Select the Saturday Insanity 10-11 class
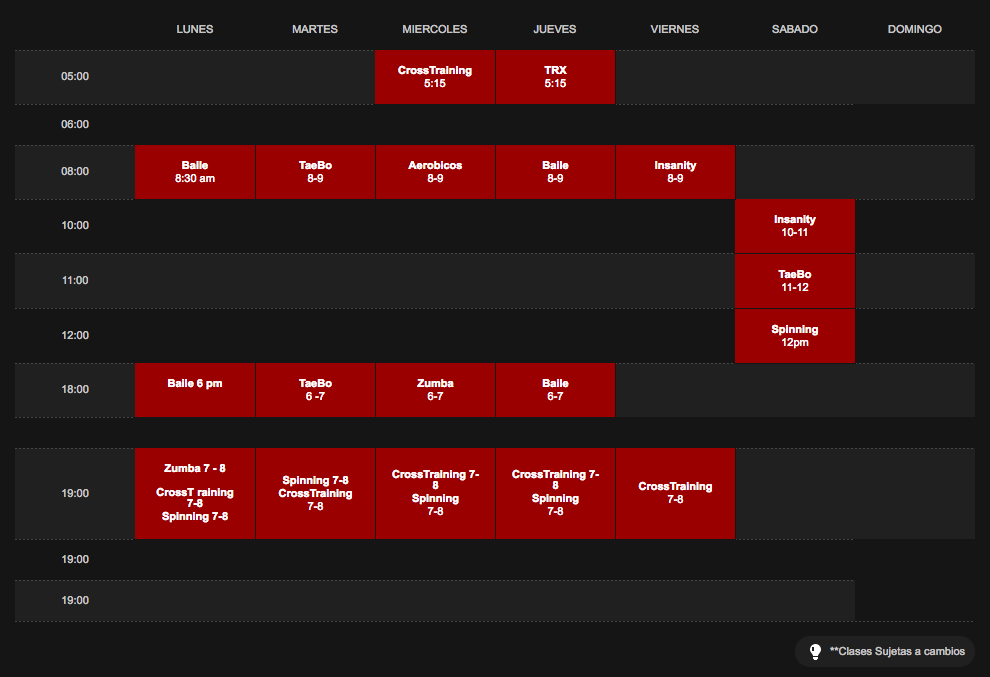Viewport: 990px width, 677px height. point(795,226)
